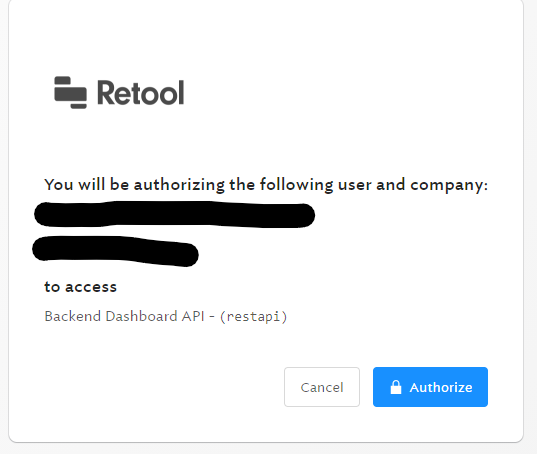Click the '(restapi)' monospace resource type
Image resolution: width=537 pixels, height=454 pixels.
click(x=253, y=317)
